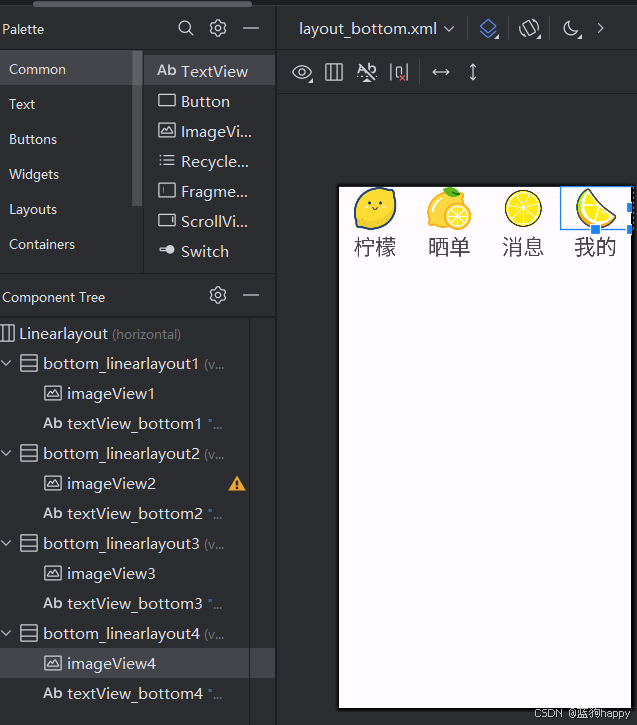Pick ScrollView widget from palette

(209, 221)
